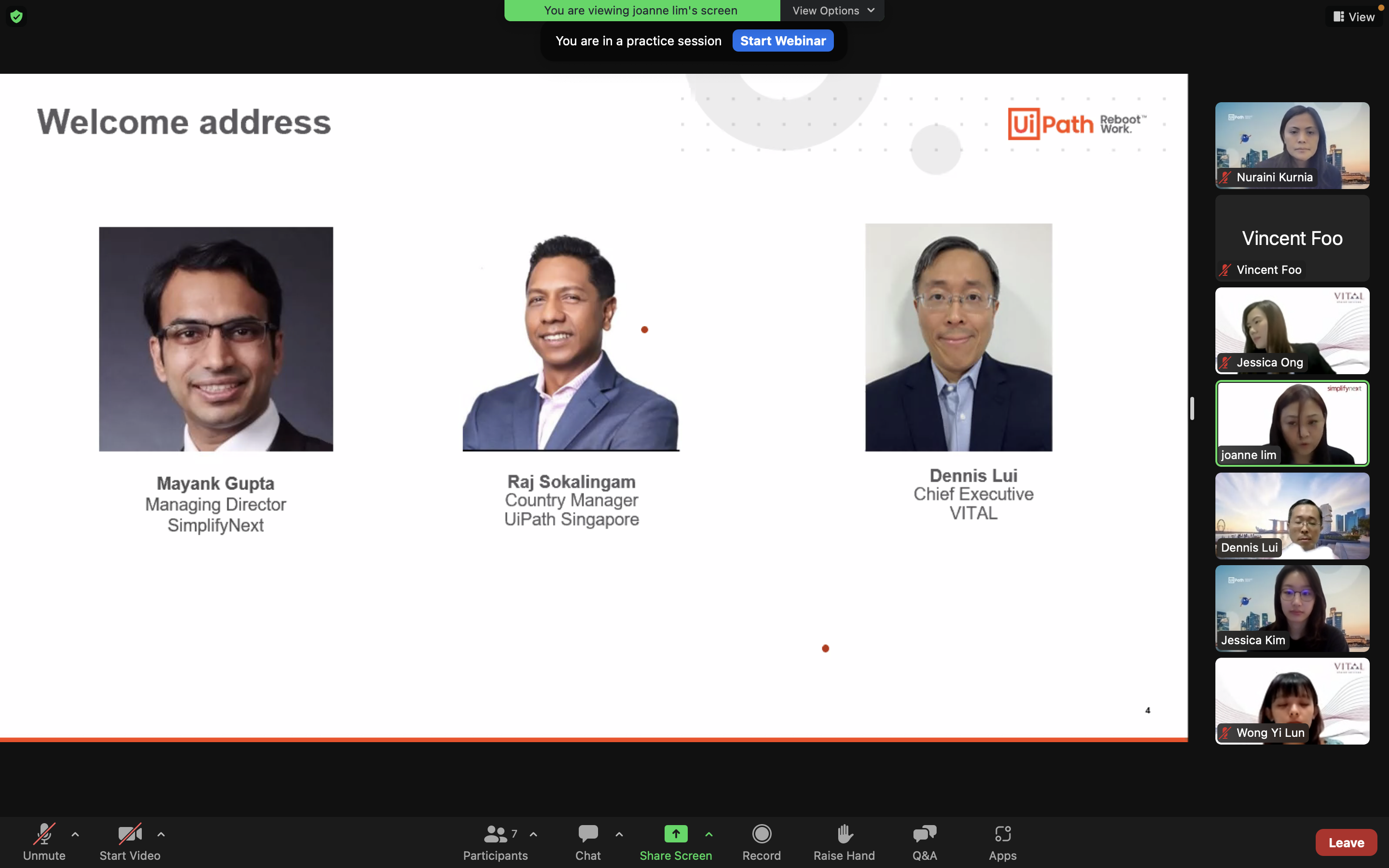Open the View layout menu

point(1354,17)
